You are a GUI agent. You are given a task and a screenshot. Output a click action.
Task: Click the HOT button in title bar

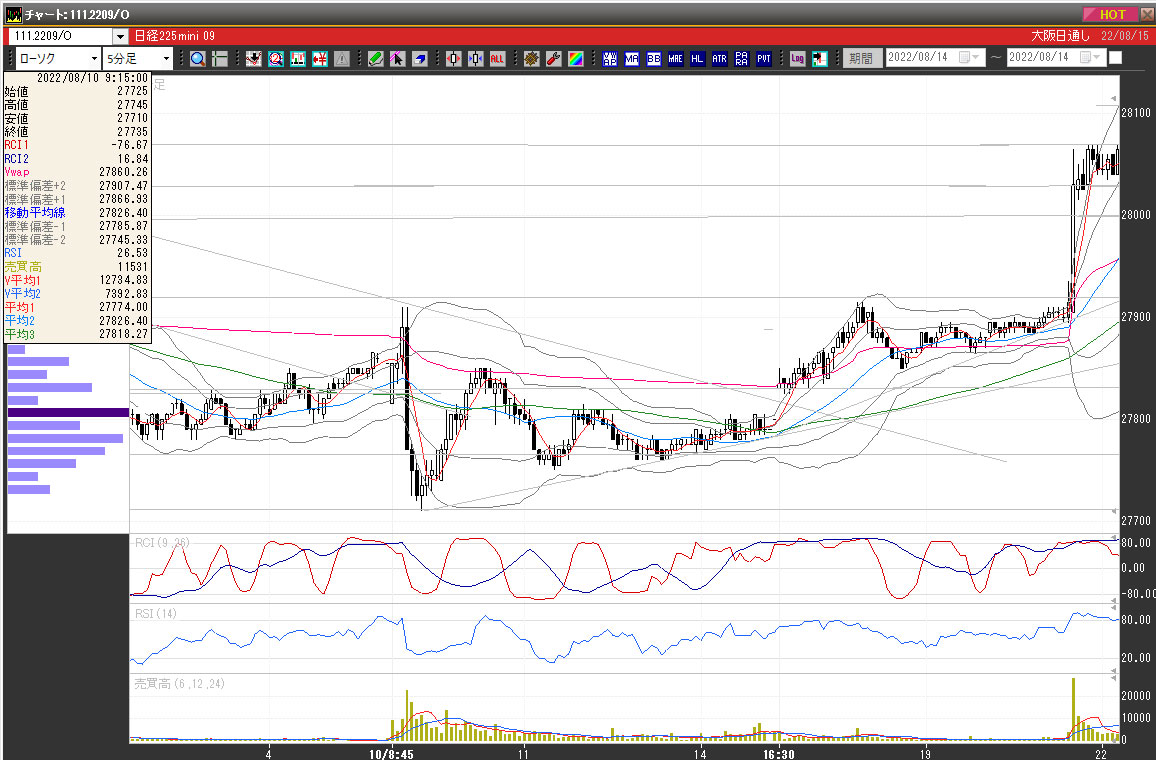coord(1110,14)
